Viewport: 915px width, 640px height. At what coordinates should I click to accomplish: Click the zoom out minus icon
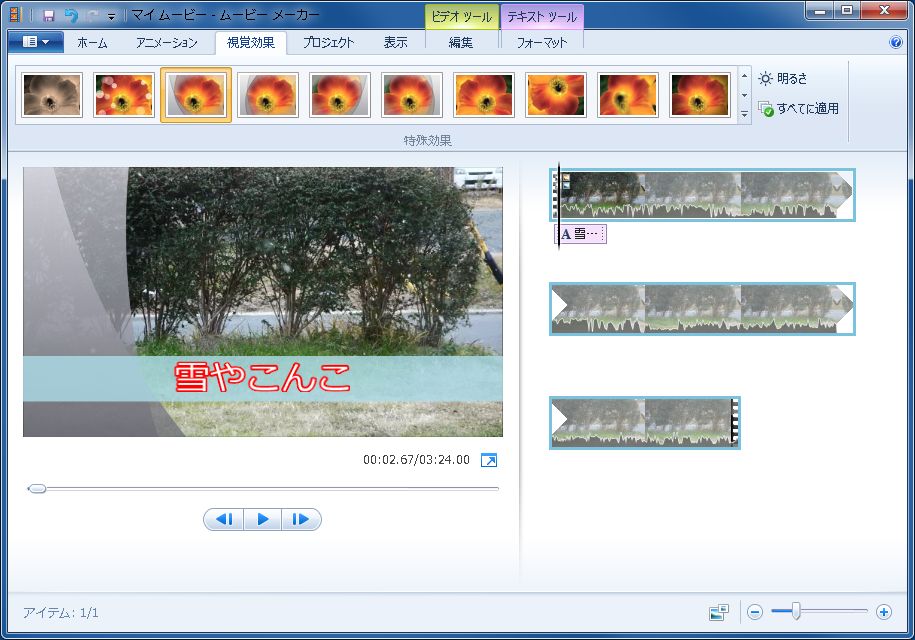tap(755, 611)
